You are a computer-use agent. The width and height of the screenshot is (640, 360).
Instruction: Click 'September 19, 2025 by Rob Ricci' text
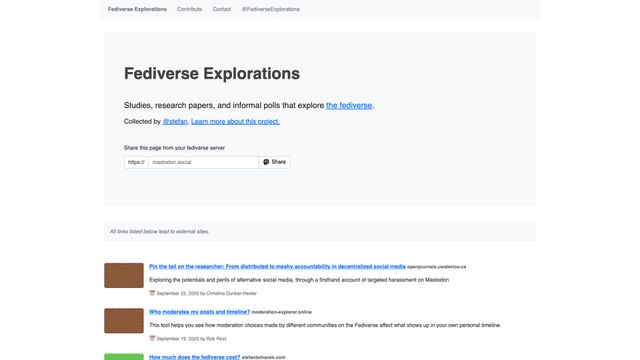(191, 339)
